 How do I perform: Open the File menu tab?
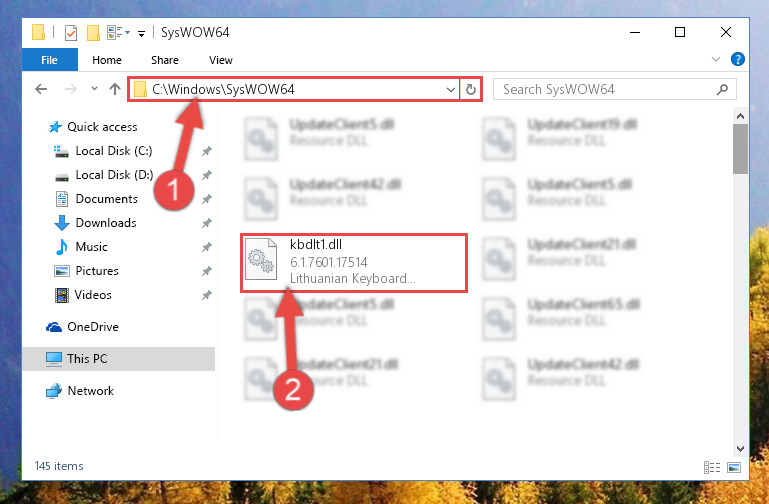tap(50, 60)
